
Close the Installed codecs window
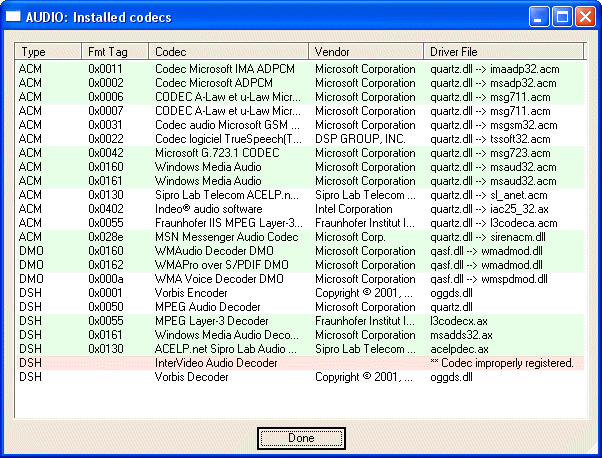[585, 17]
